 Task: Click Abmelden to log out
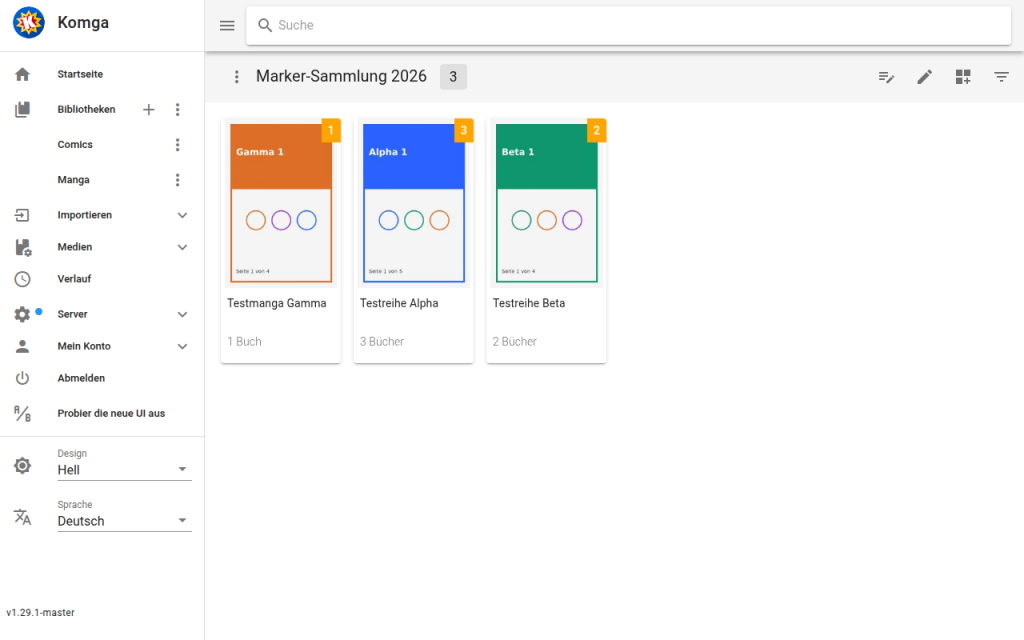point(81,378)
